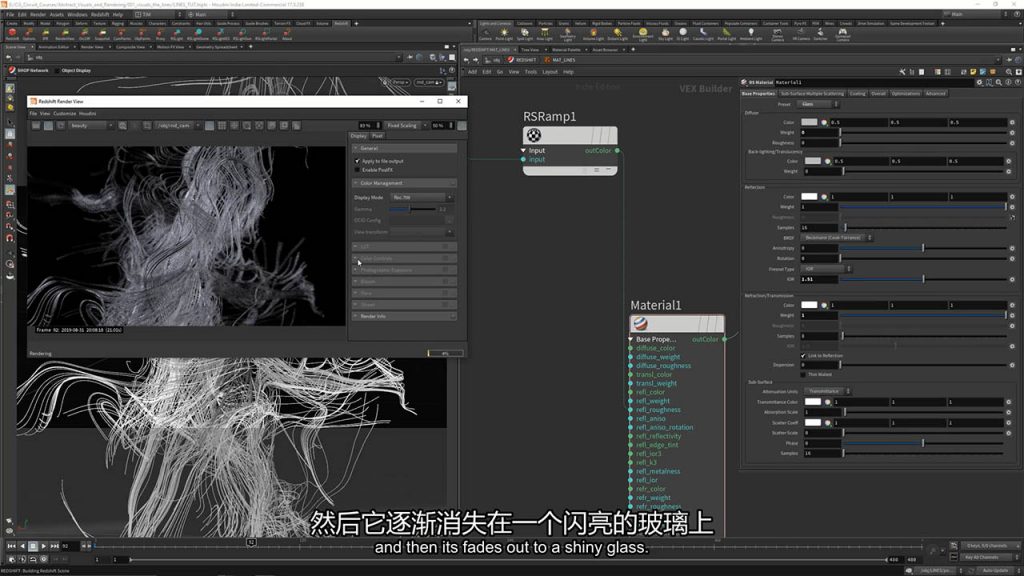Click the grid icon in Render View toolbar
1024x576 pixels.
pyautogui.click(x=222, y=125)
